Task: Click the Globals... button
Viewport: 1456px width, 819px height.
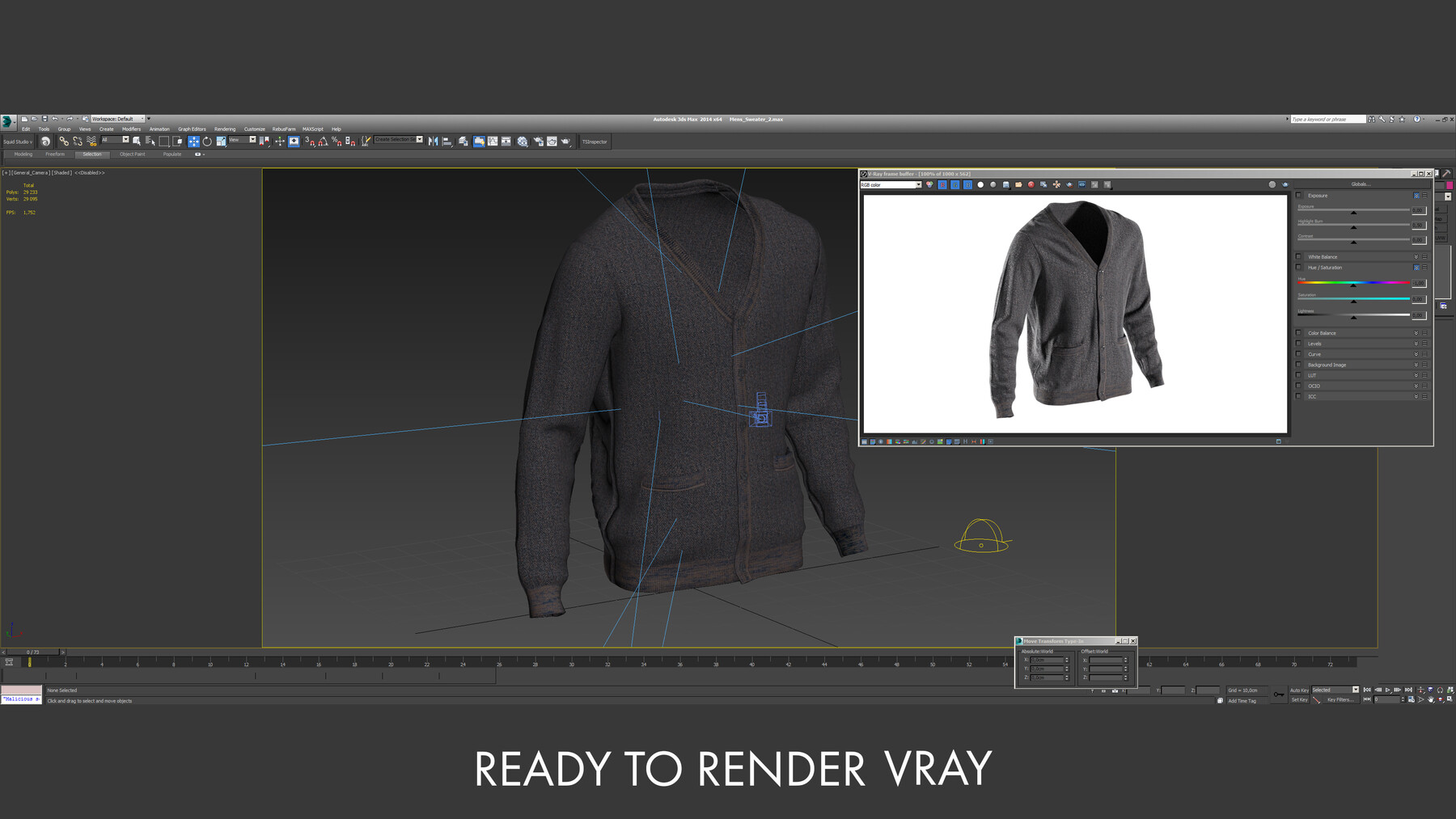Action: 1361,184
